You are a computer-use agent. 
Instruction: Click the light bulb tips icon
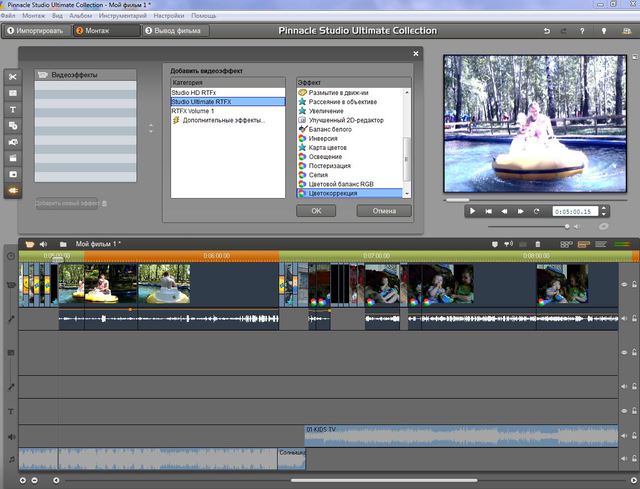point(604,31)
